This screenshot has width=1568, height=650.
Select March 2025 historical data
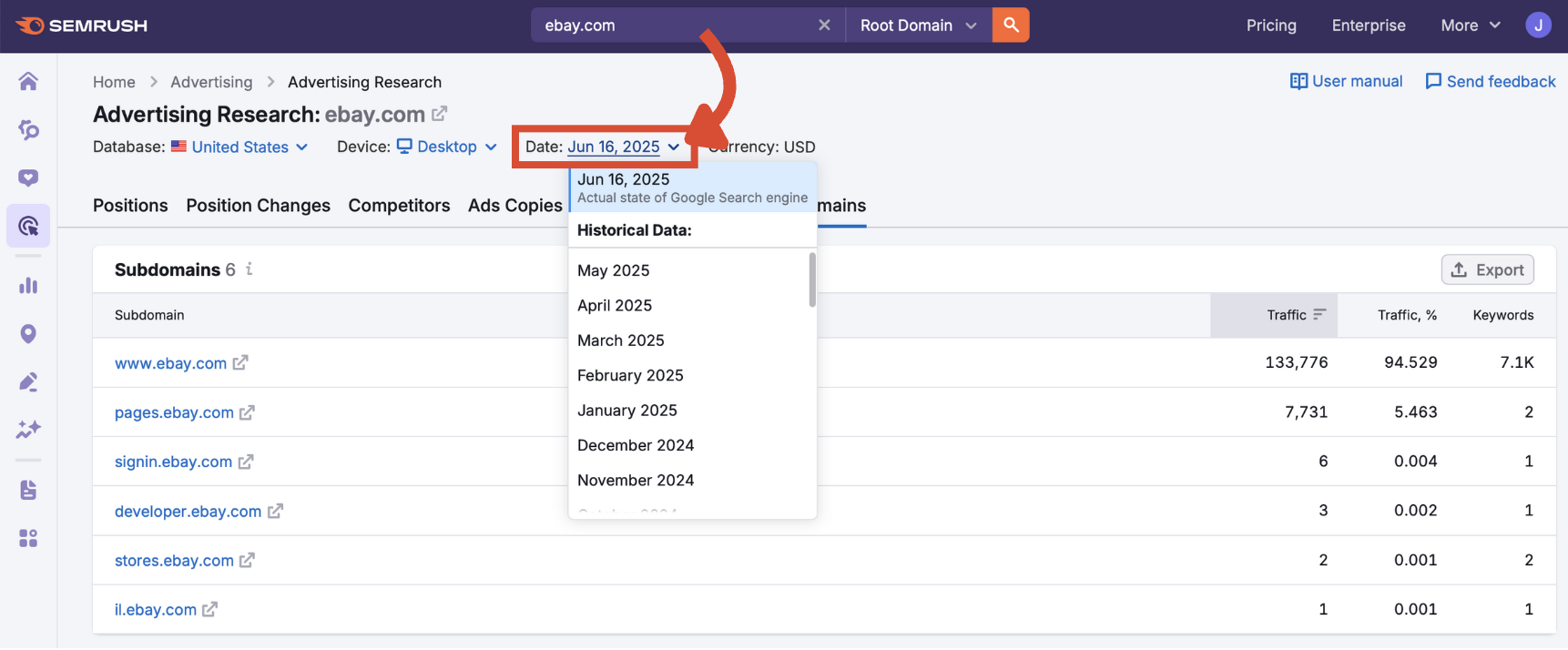click(x=621, y=340)
